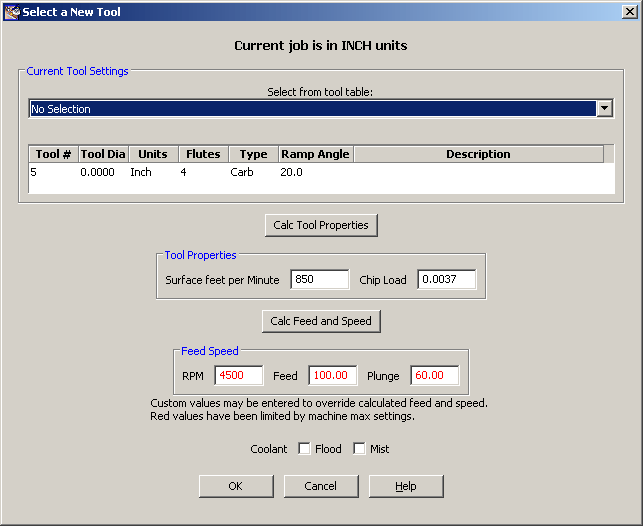Click the application icon in title bar

[x=12, y=11]
